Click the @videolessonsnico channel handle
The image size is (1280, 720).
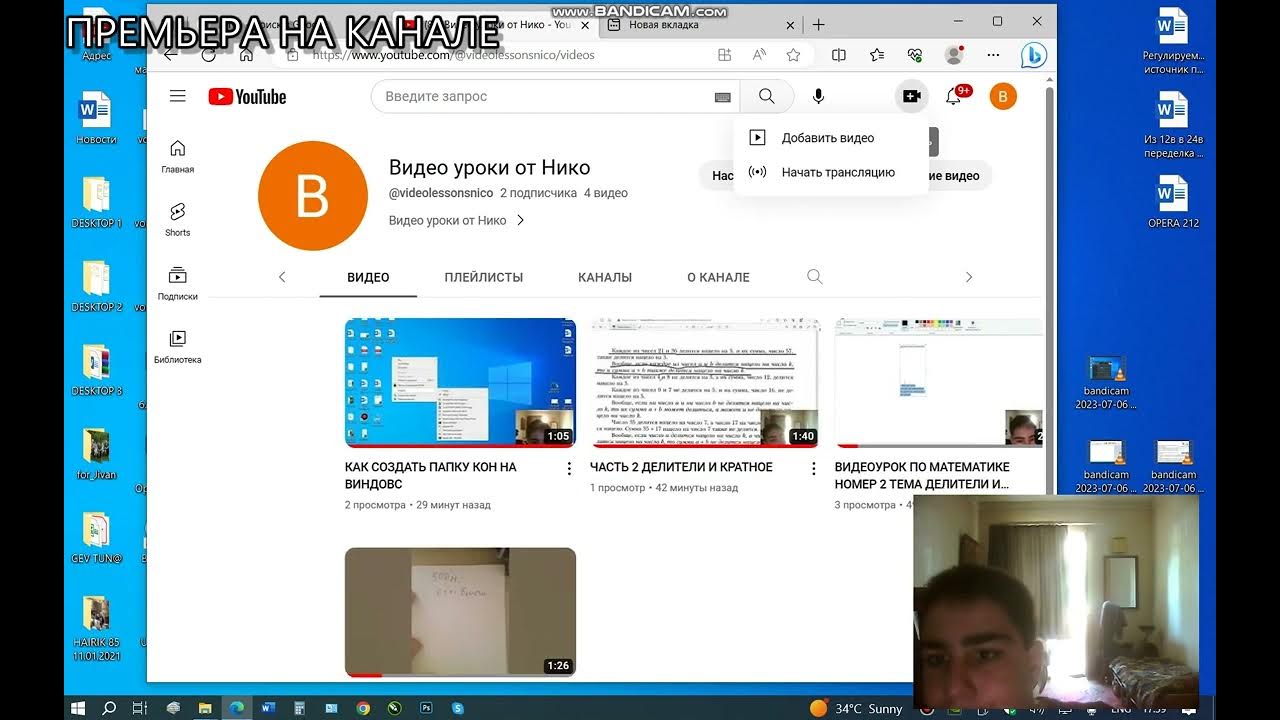pyautogui.click(x=441, y=193)
